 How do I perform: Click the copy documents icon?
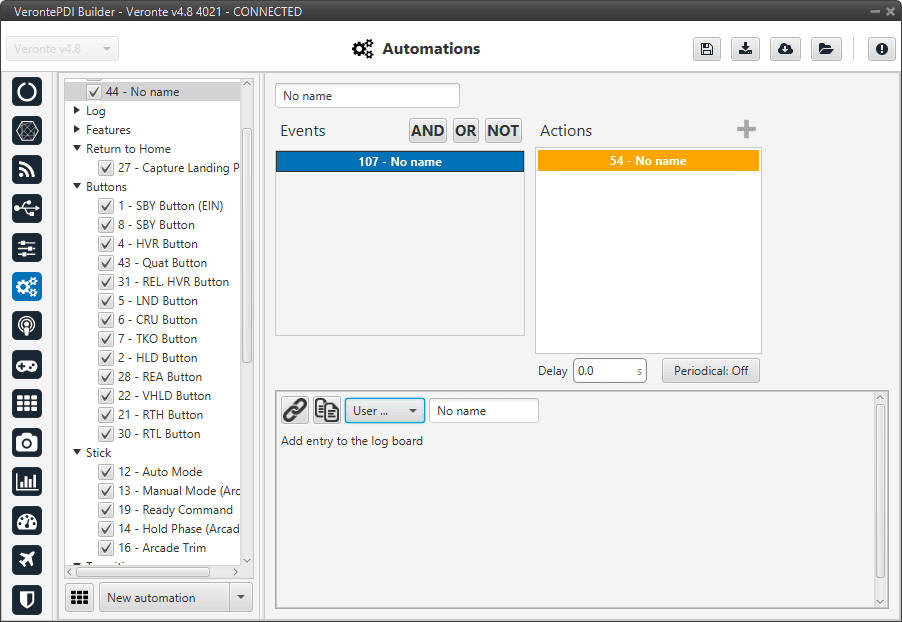click(327, 410)
